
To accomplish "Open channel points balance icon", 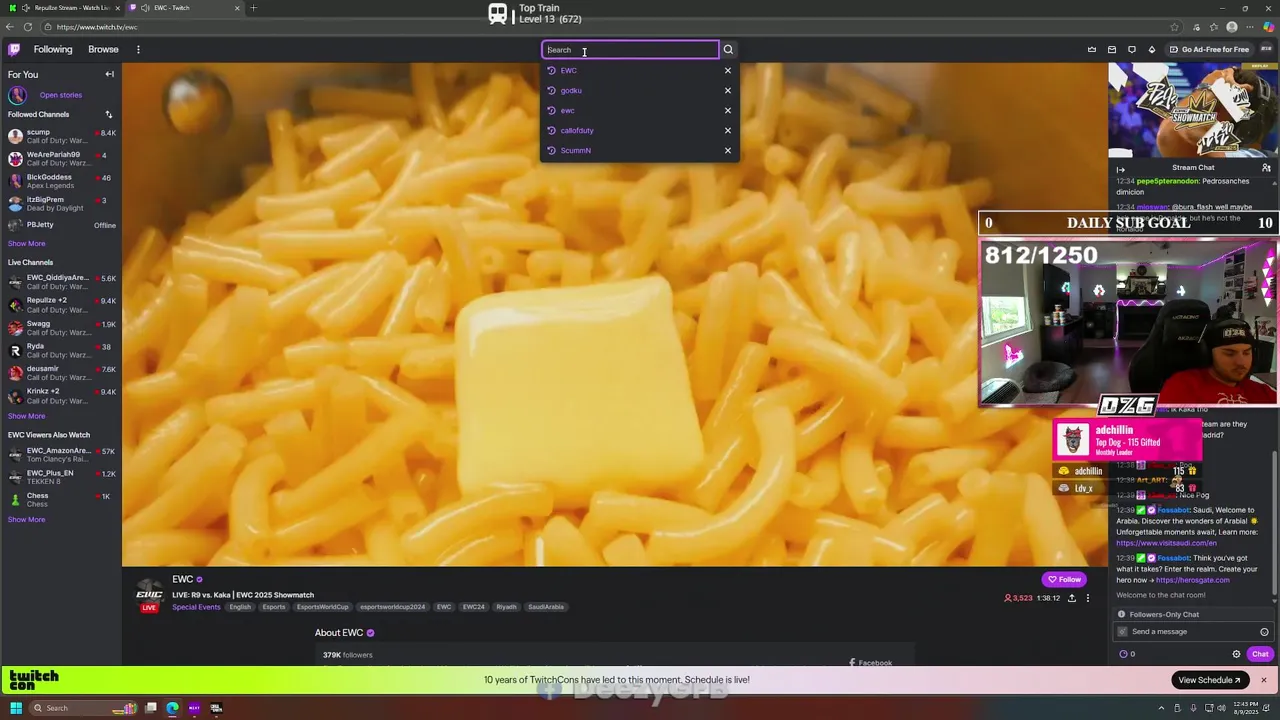I will pyautogui.click(x=1127, y=654).
